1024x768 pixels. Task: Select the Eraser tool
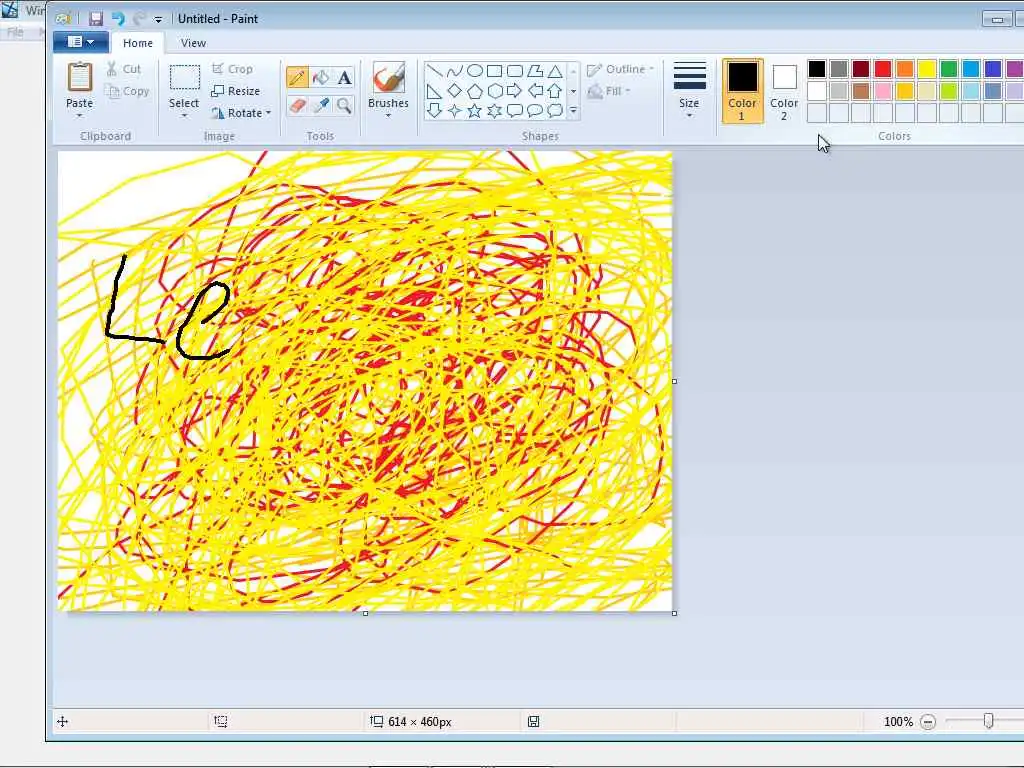pyautogui.click(x=297, y=105)
